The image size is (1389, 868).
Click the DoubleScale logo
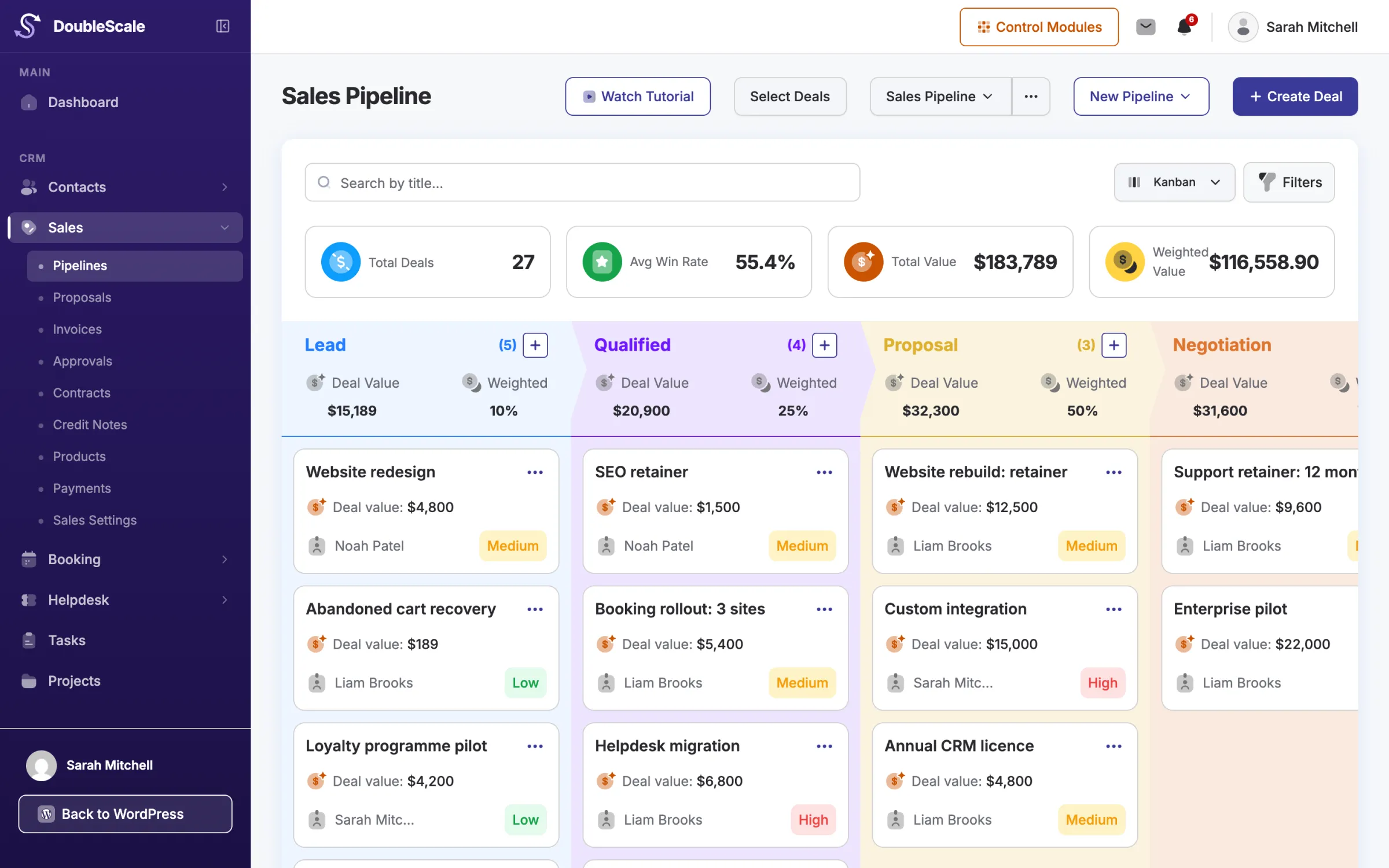27,26
